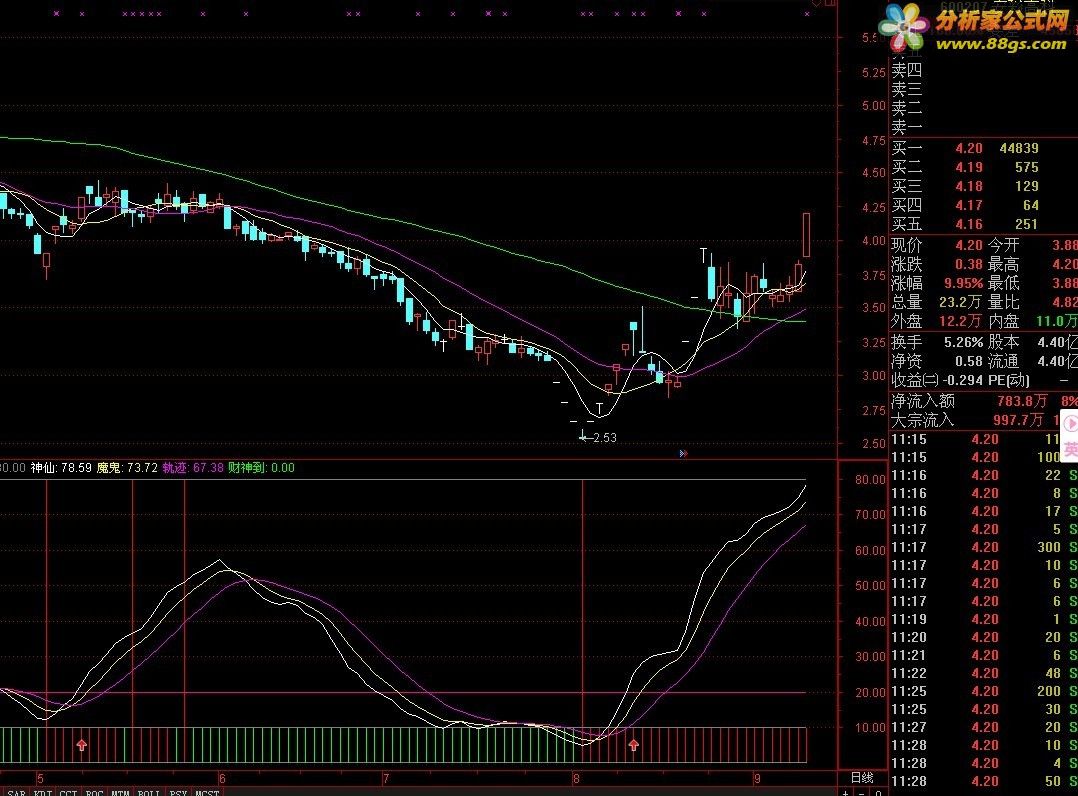Click the blue-red flag marker below the candlestick chart
The height and width of the screenshot is (796, 1078).
(683, 454)
